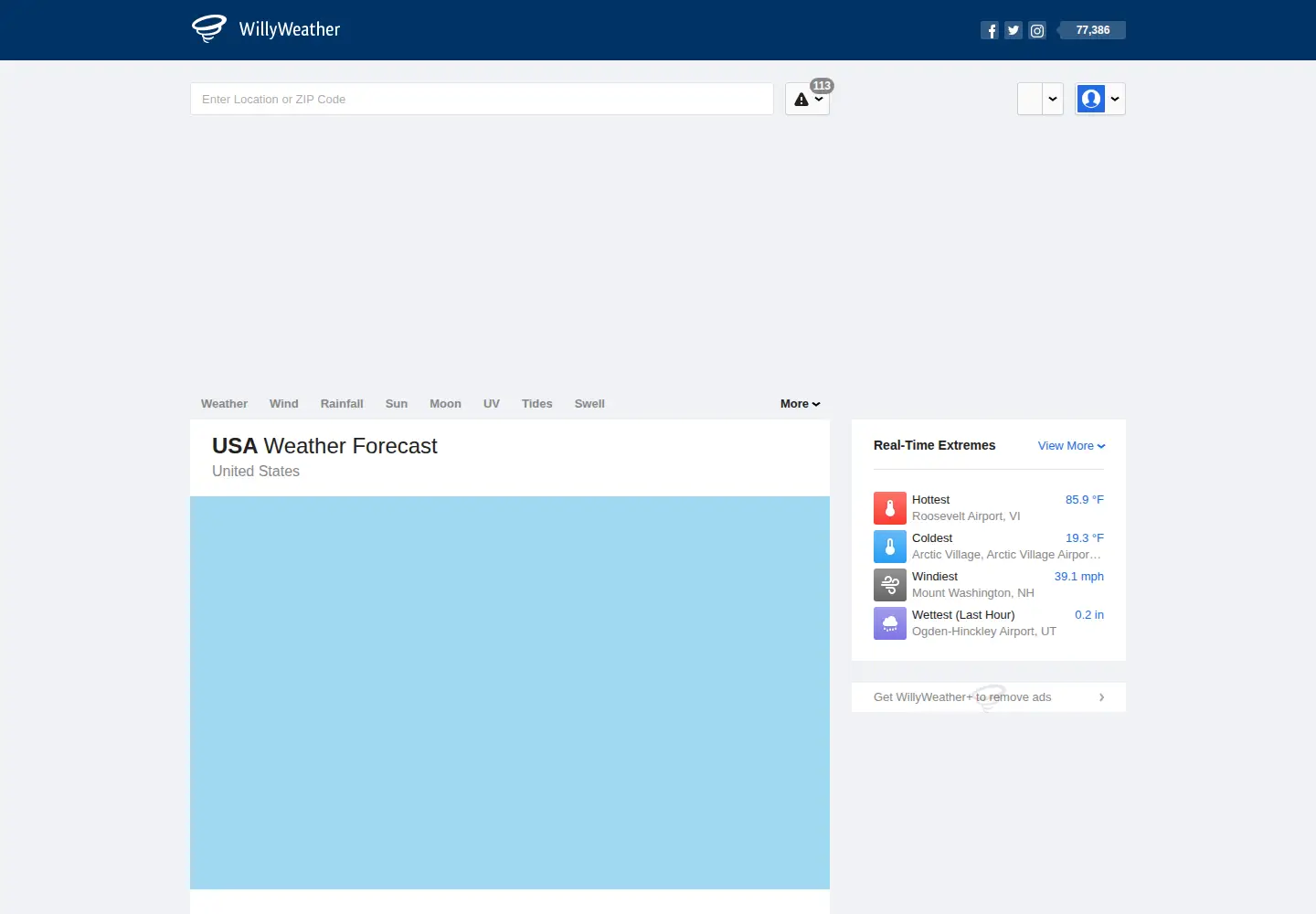Focus the Enter Location or ZIP Code field
The image size is (1316, 914).
click(482, 99)
